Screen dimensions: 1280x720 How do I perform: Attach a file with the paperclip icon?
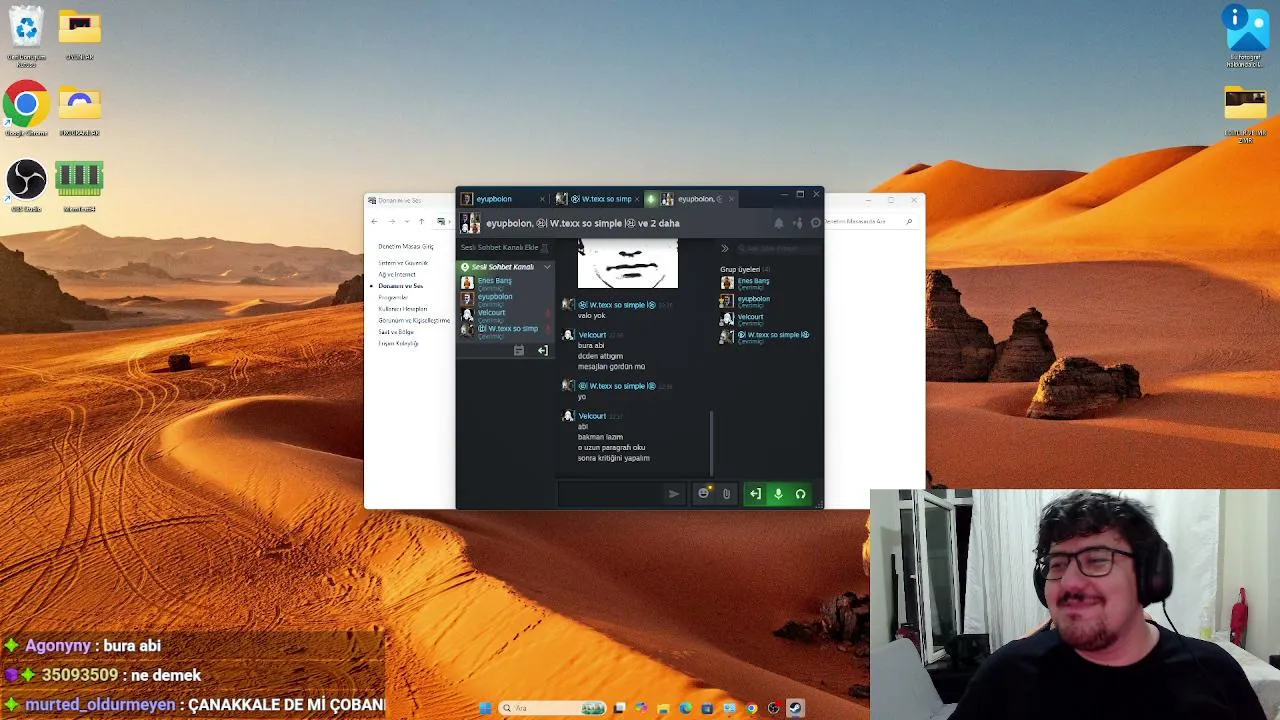(726, 494)
